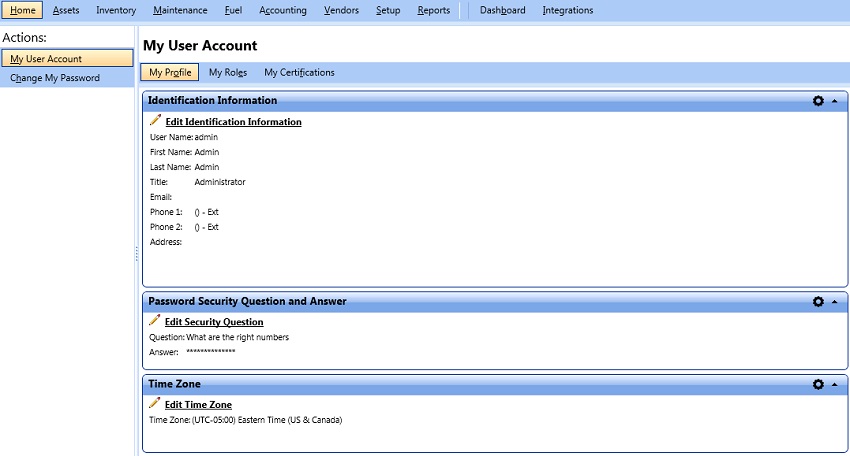Open the Setup menu

388,10
